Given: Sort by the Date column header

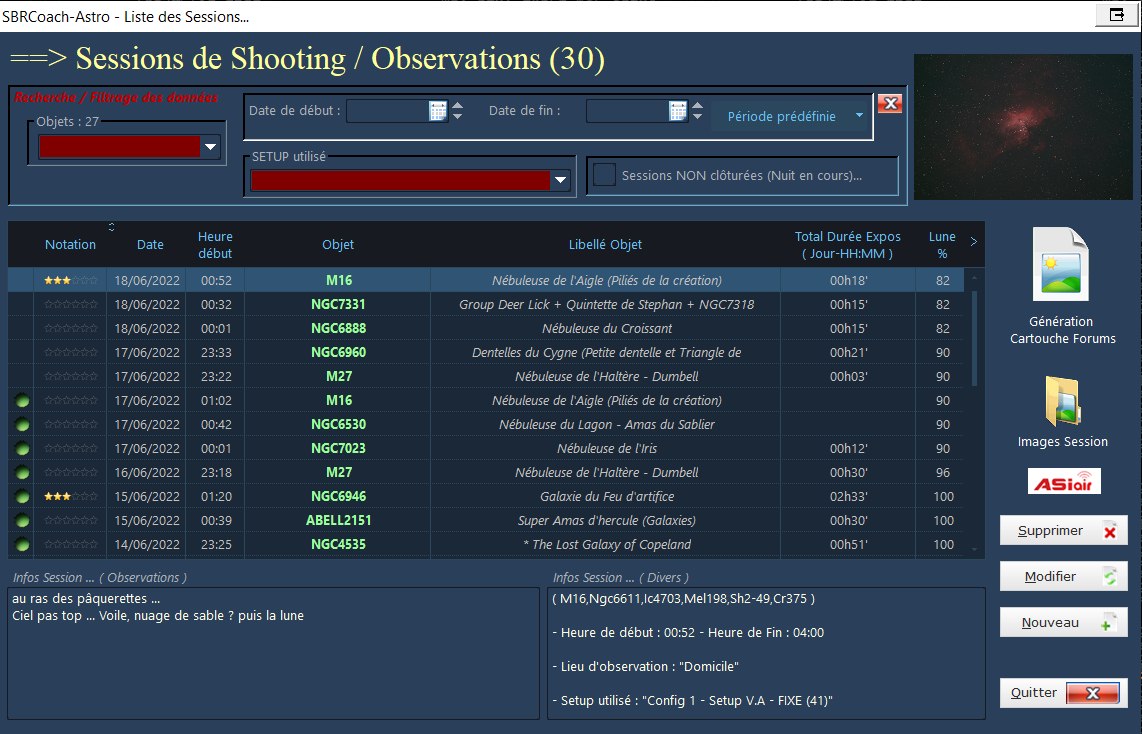Looking at the screenshot, I should pos(150,245).
